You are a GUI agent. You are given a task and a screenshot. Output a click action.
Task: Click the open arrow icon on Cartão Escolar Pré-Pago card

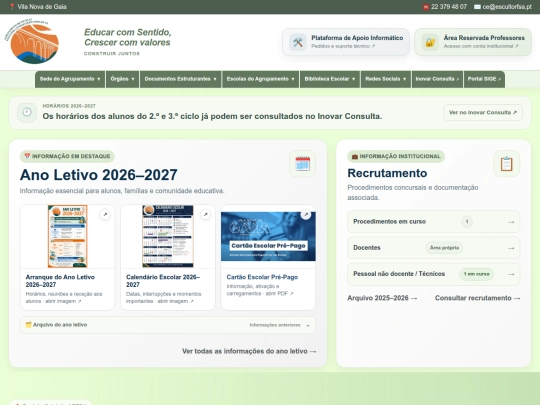[305, 214]
